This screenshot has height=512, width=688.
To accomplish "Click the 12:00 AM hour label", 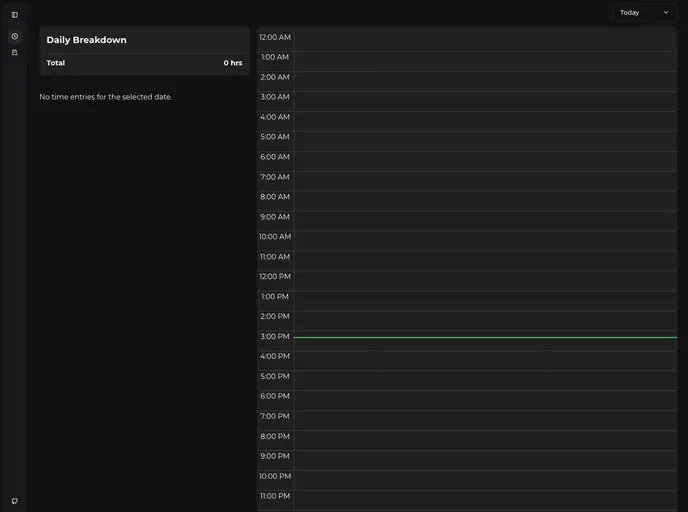I will 275,37.
